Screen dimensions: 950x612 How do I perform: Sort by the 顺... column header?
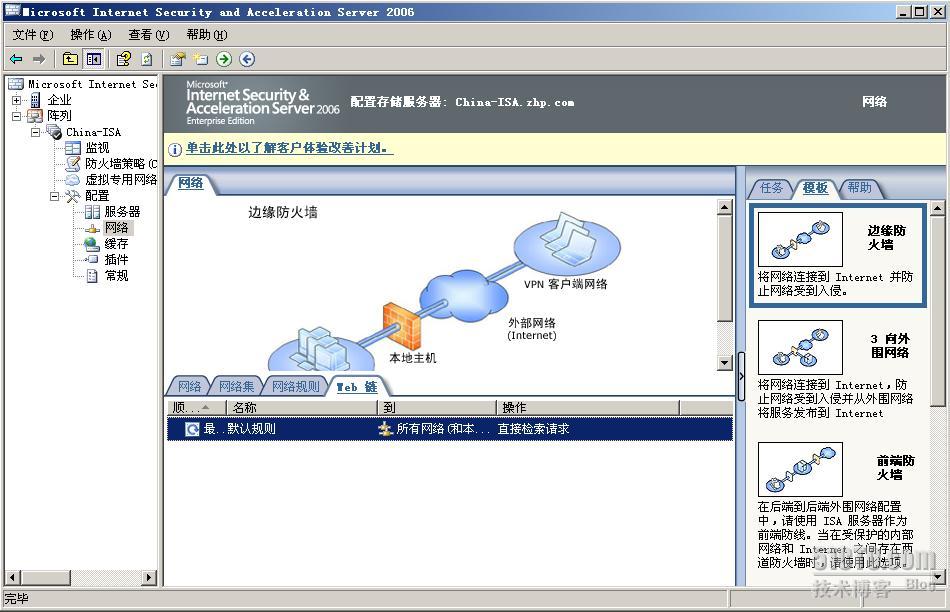195,408
